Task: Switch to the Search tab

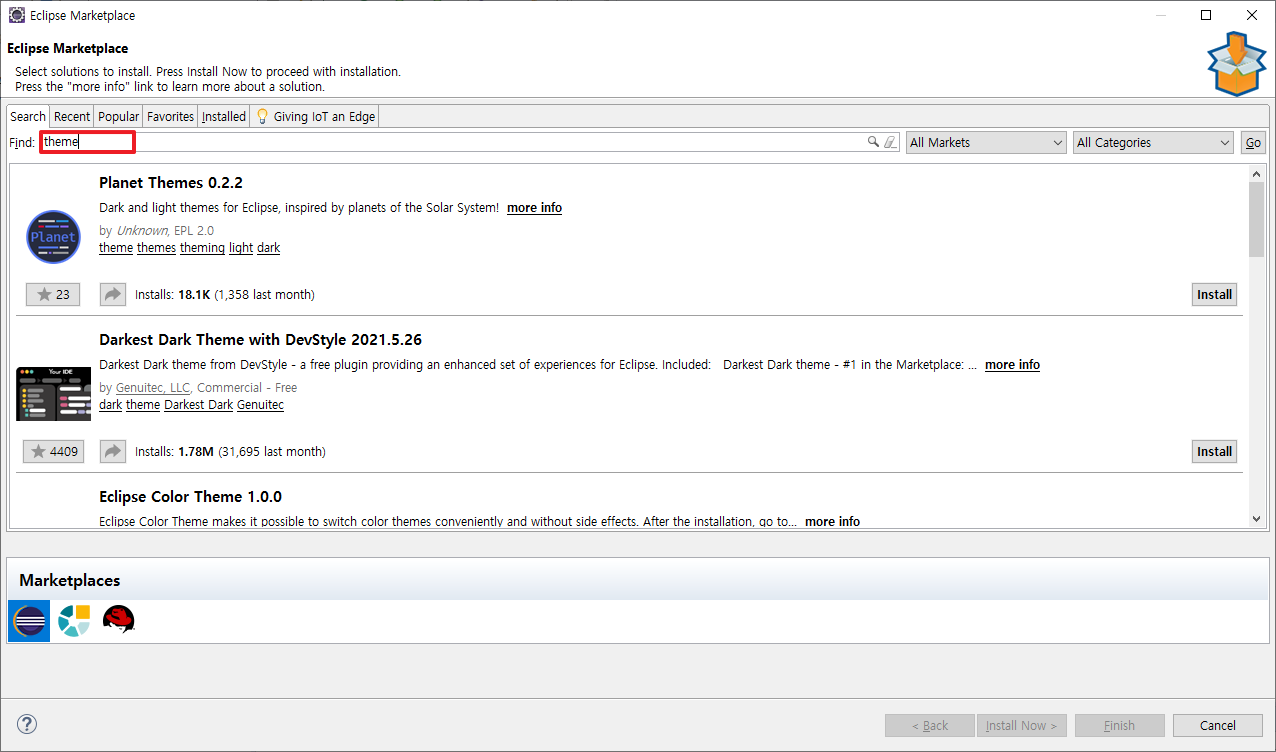Action: pos(28,116)
